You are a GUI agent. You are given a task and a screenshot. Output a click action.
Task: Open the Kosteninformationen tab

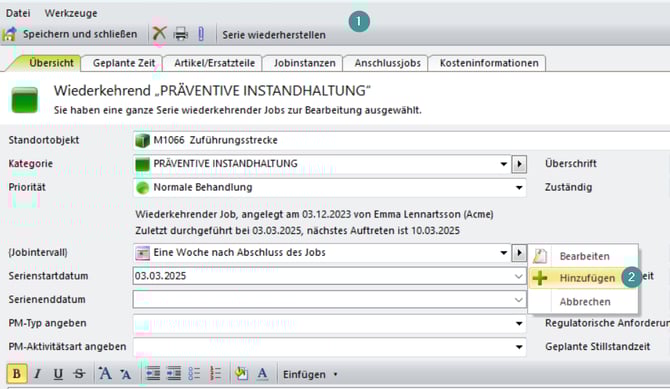point(489,63)
